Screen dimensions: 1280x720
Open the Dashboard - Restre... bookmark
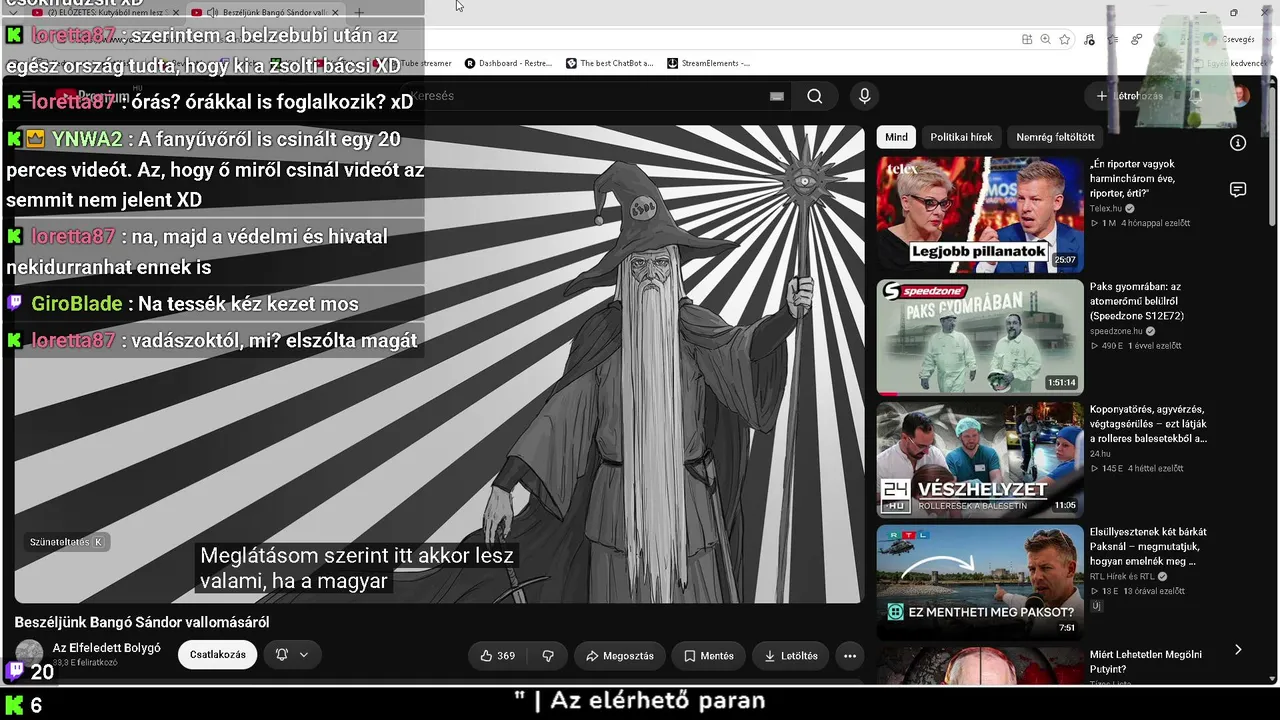coord(509,63)
